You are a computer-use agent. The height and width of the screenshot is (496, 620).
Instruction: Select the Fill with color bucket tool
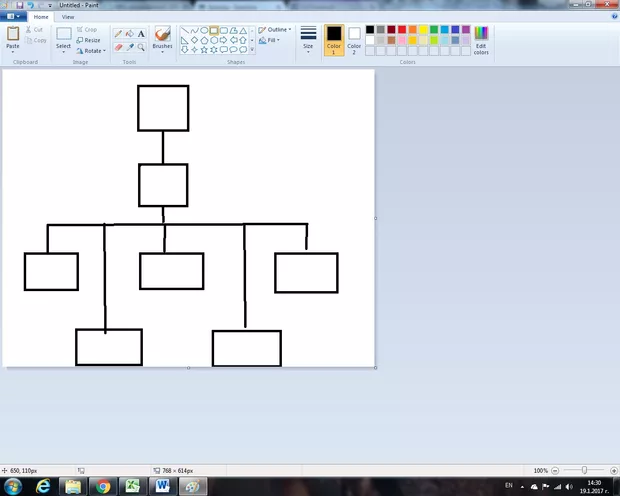[x=129, y=33]
